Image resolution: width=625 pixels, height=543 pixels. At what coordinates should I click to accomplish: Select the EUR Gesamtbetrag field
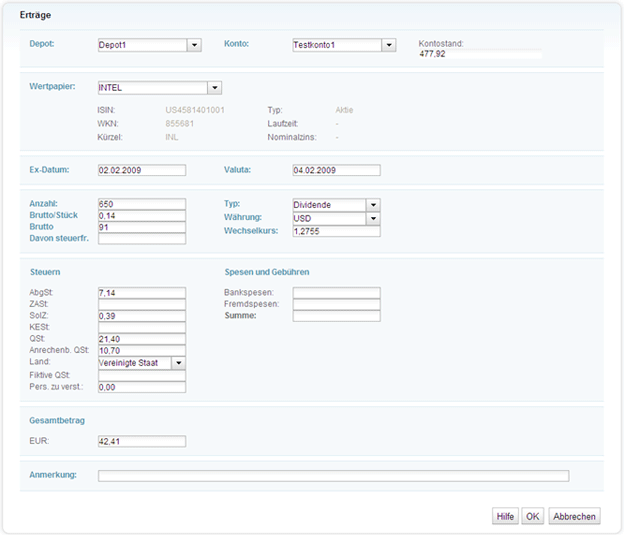tap(141, 441)
